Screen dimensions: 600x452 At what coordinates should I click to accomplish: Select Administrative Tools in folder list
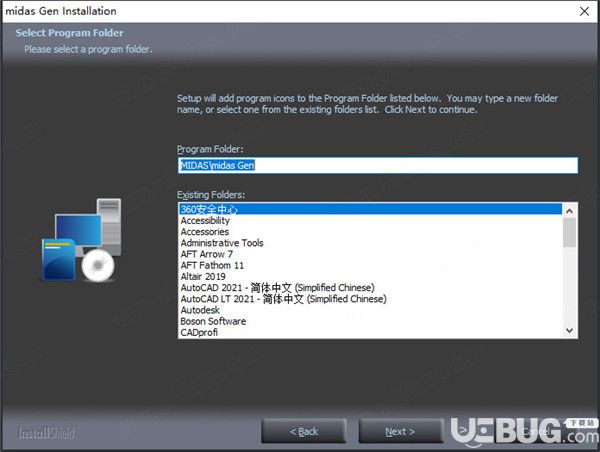click(x=370, y=243)
